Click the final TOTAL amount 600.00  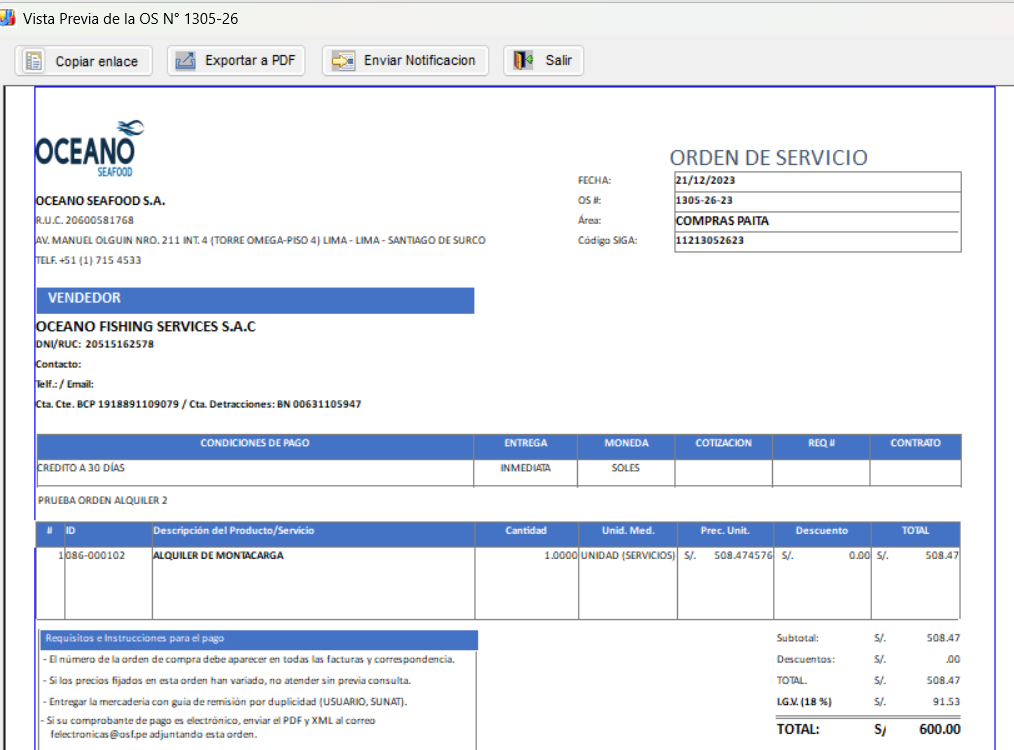click(939, 729)
